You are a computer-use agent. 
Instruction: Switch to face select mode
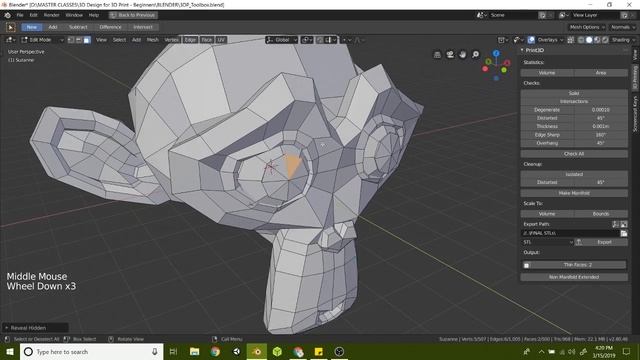coord(87,40)
